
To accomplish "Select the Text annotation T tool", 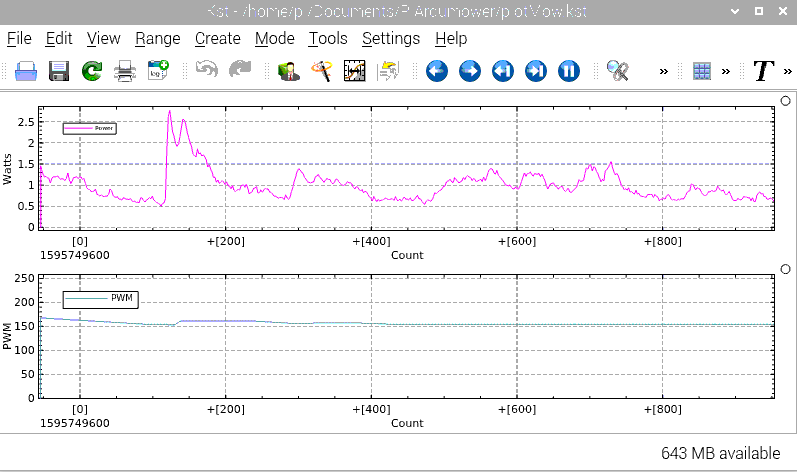I will point(763,71).
